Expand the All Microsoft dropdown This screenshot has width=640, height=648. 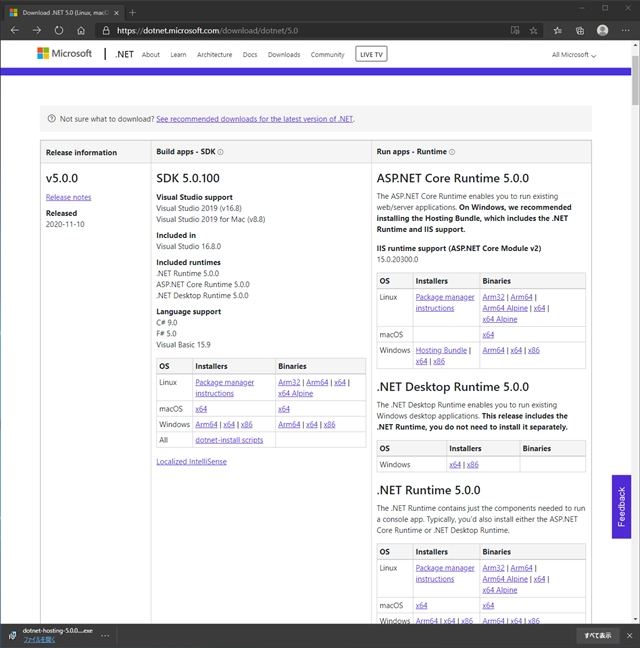(574, 55)
